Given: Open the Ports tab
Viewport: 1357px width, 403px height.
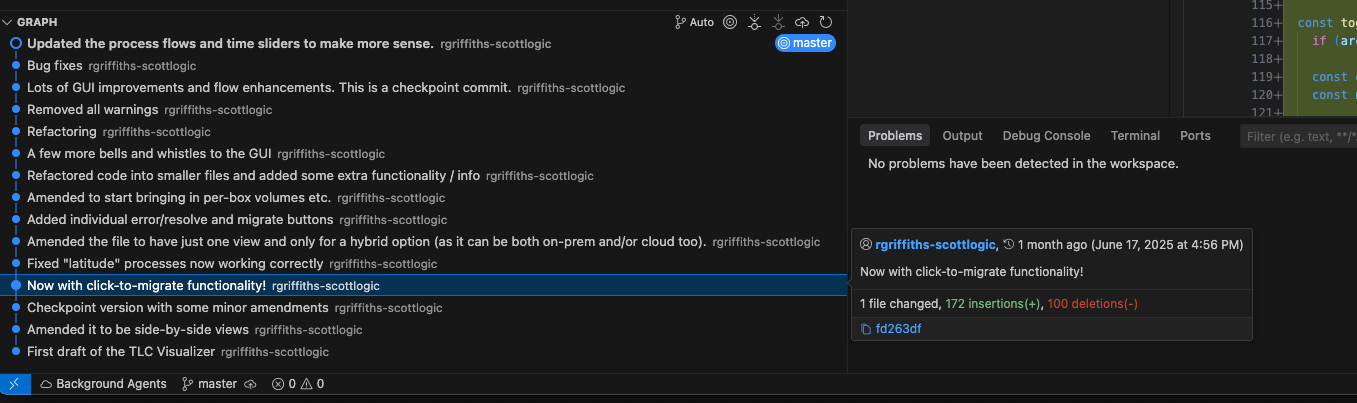Looking at the screenshot, I should (x=1195, y=136).
